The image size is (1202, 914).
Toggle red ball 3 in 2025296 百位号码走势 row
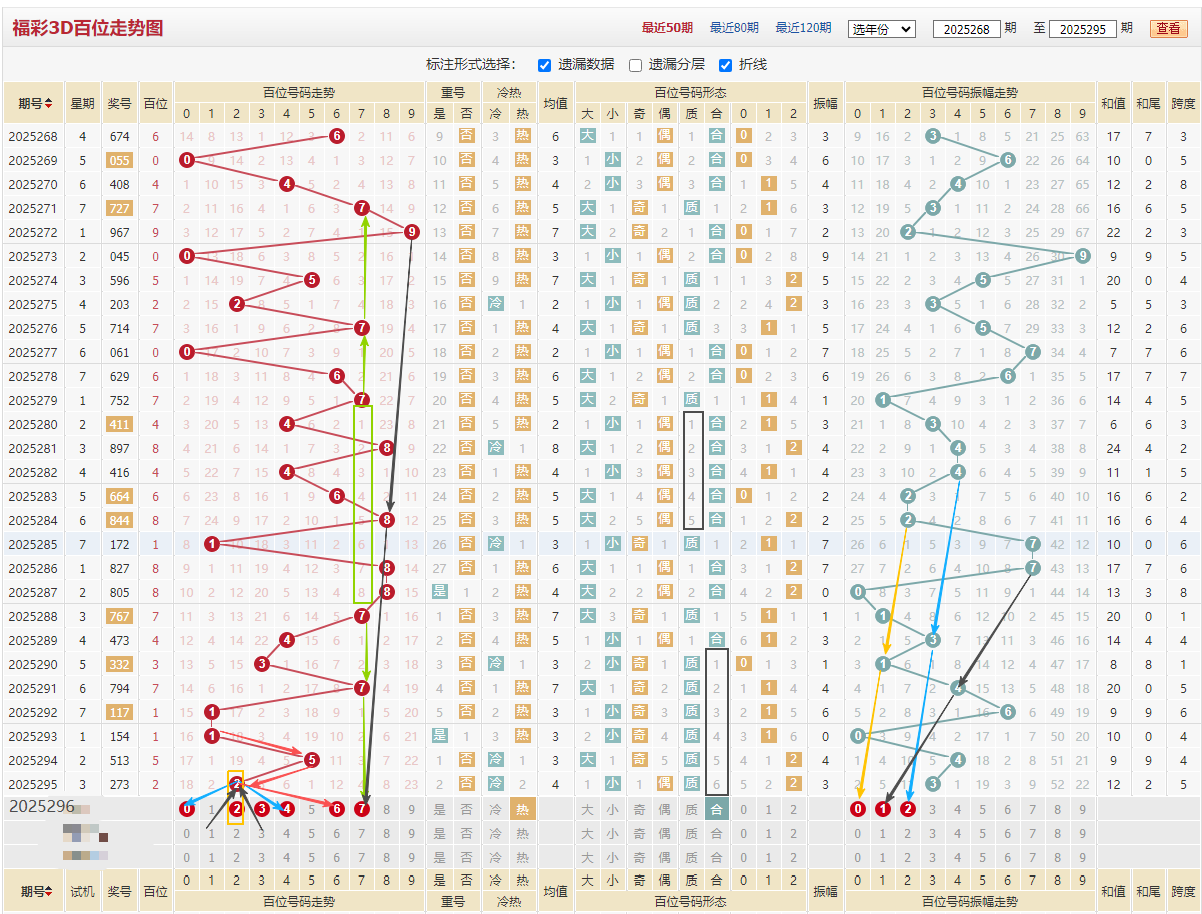(x=262, y=809)
